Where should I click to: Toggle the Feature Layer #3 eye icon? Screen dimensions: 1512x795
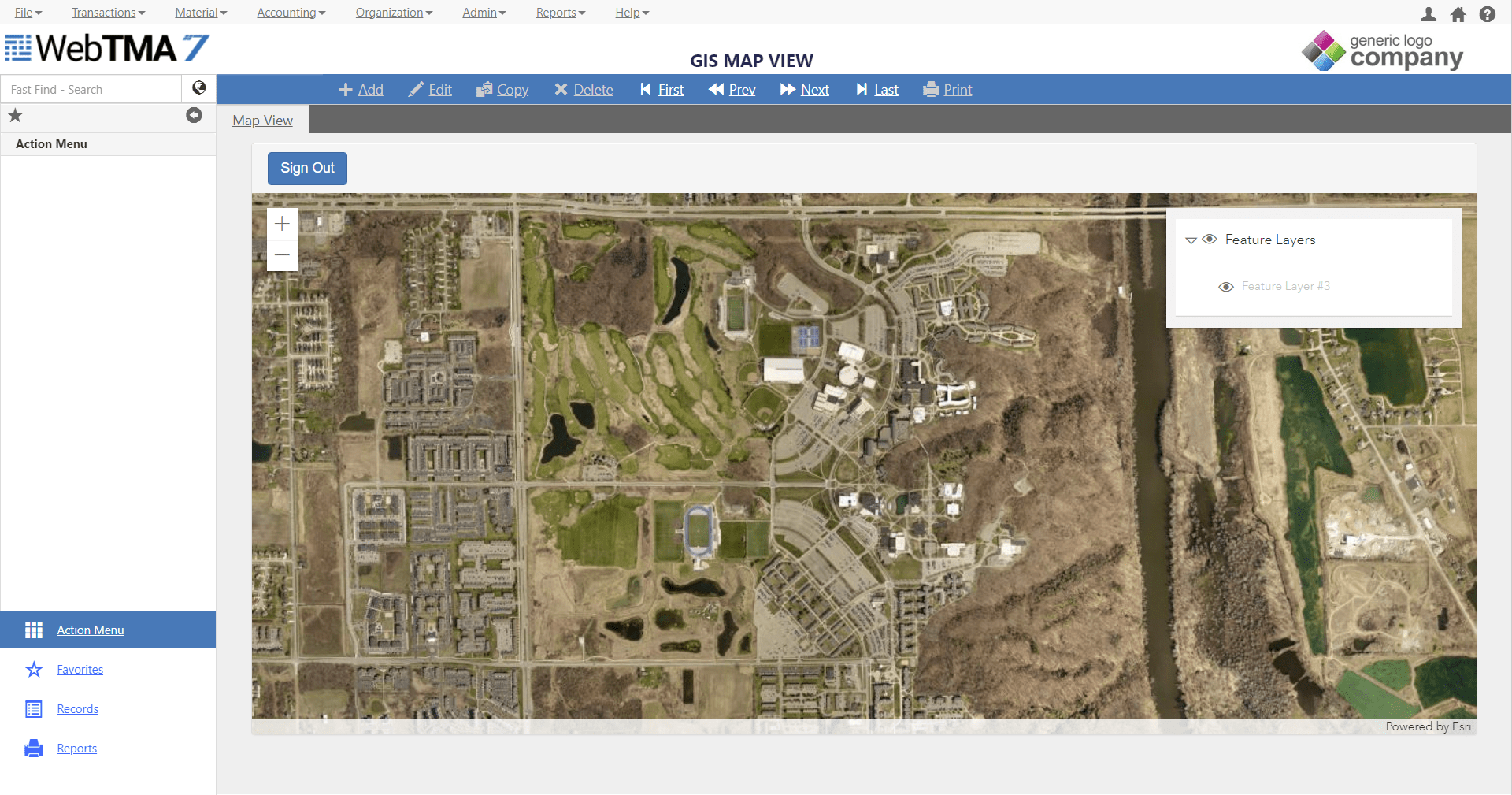[1225, 286]
